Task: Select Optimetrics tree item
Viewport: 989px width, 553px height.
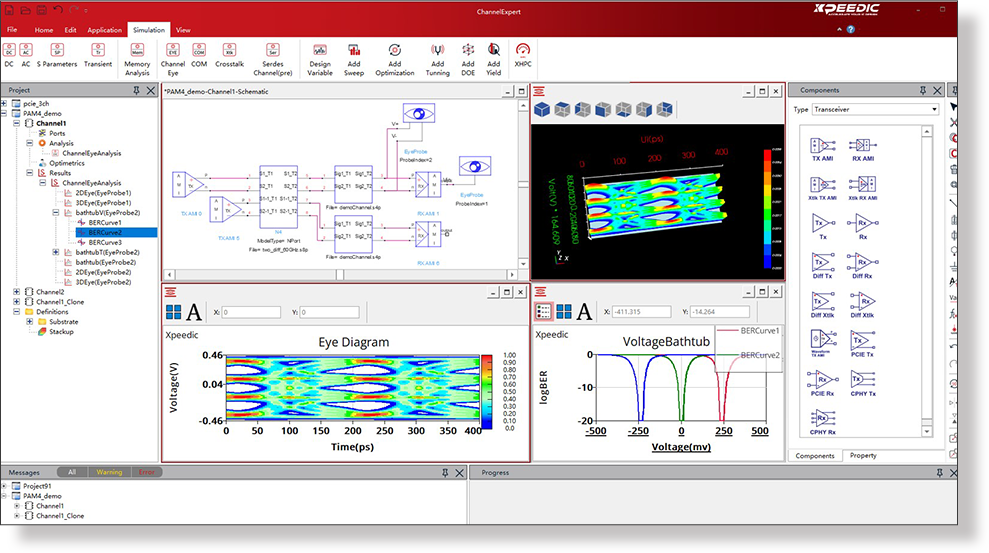Action: 67,163
